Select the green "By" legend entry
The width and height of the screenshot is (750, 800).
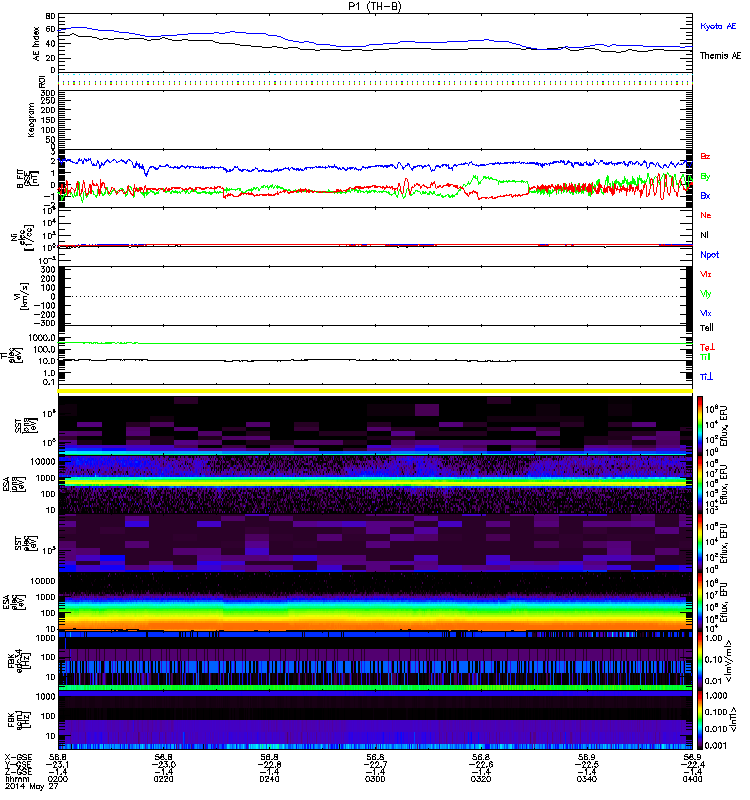click(x=705, y=176)
